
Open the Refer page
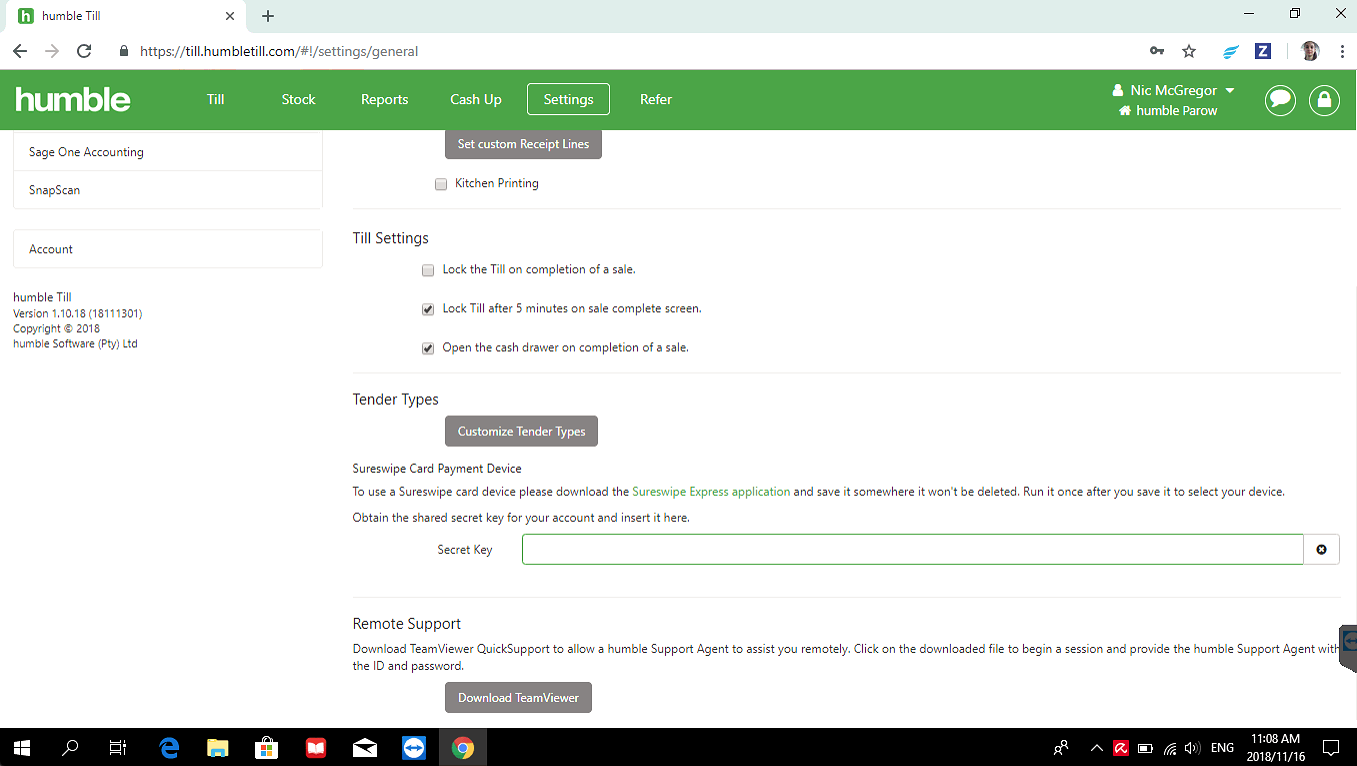(x=656, y=99)
